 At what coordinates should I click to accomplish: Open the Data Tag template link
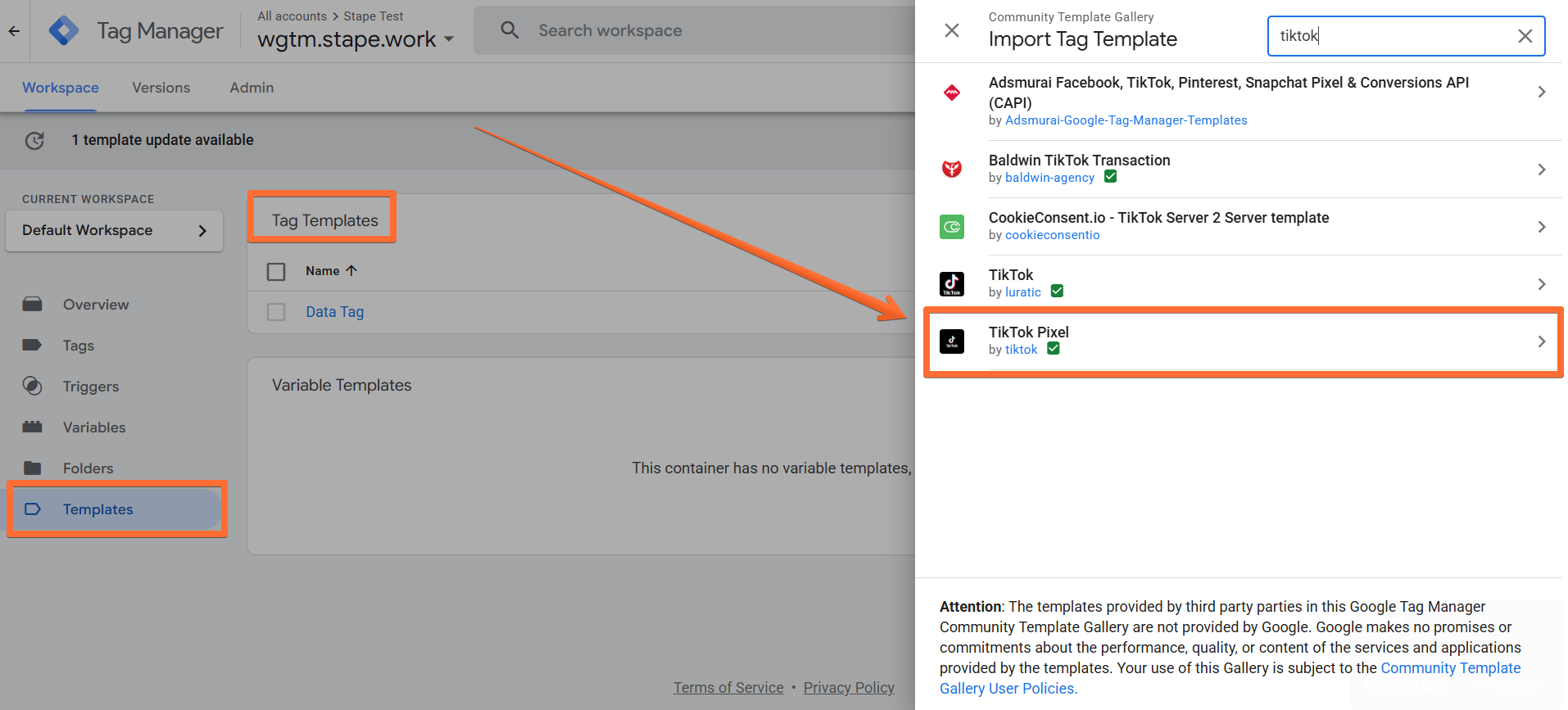click(x=334, y=312)
